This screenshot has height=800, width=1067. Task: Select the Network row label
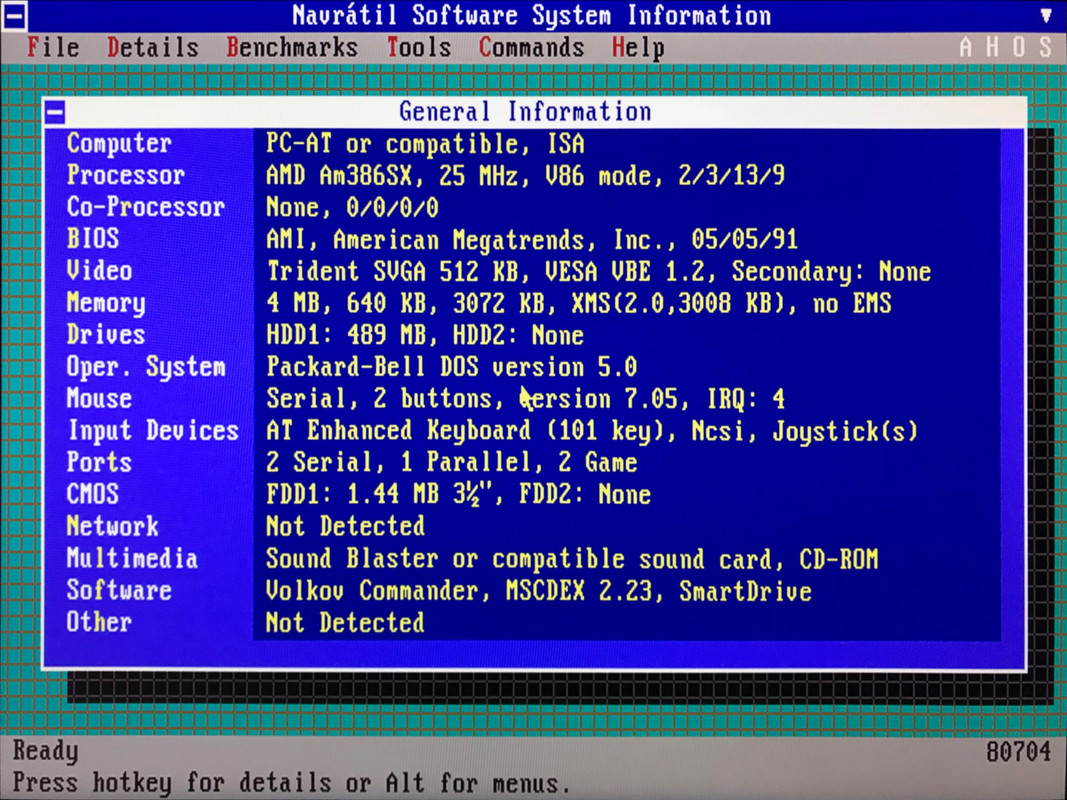(112, 527)
